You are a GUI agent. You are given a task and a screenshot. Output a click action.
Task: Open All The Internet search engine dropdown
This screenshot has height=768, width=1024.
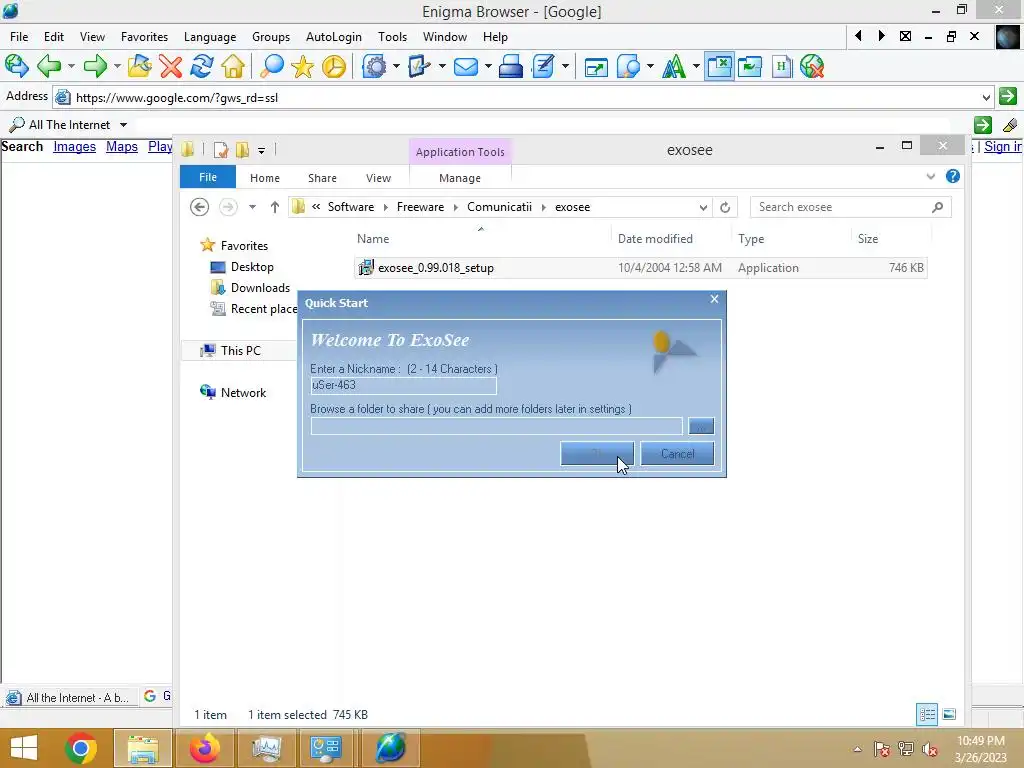tap(123, 125)
